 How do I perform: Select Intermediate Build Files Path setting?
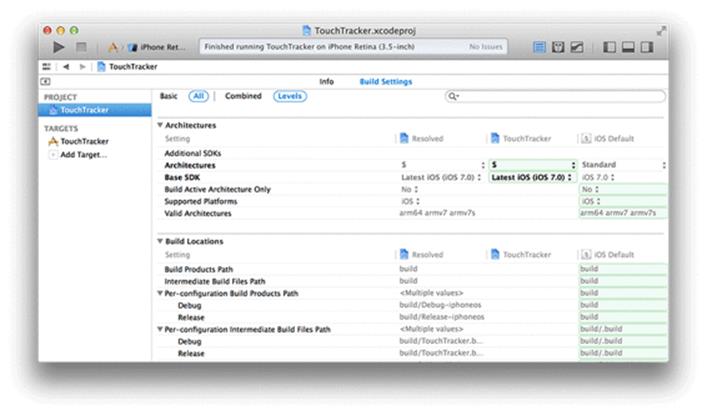coord(215,281)
